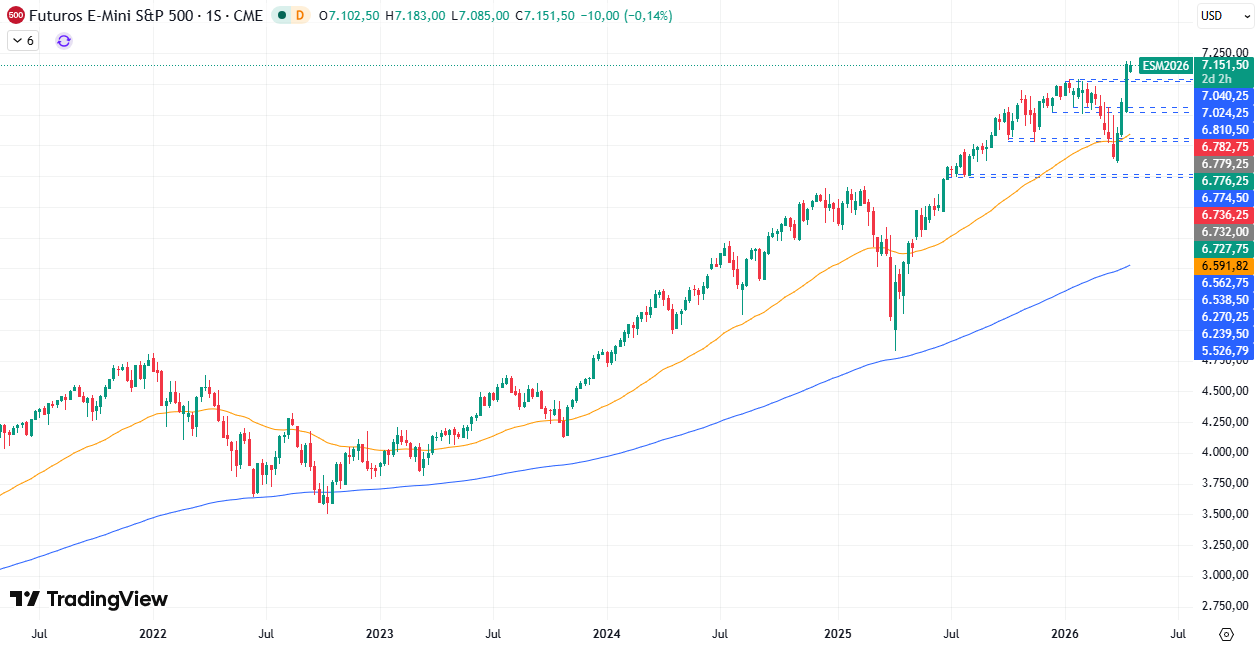Select the current price label 7.151,50
1258x647 pixels.
(1224, 65)
